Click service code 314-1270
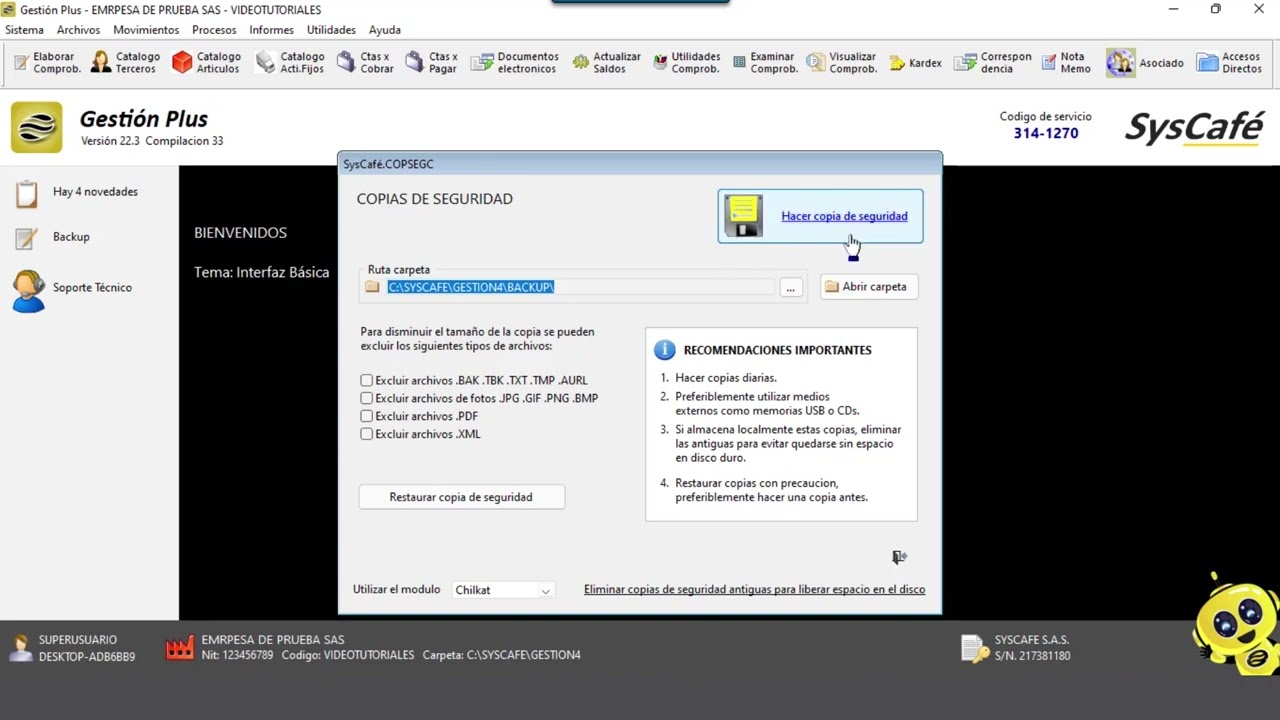The width and height of the screenshot is (1280, 720). tap(1046, 133)
